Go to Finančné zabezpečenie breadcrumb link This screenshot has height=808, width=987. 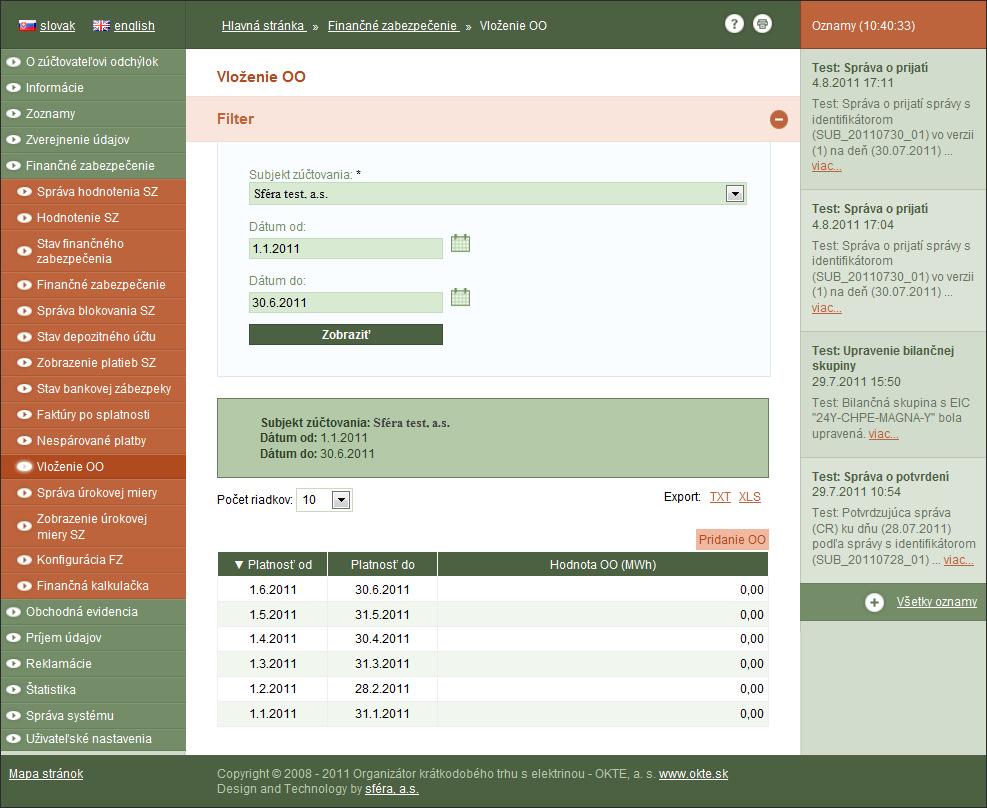393,26
